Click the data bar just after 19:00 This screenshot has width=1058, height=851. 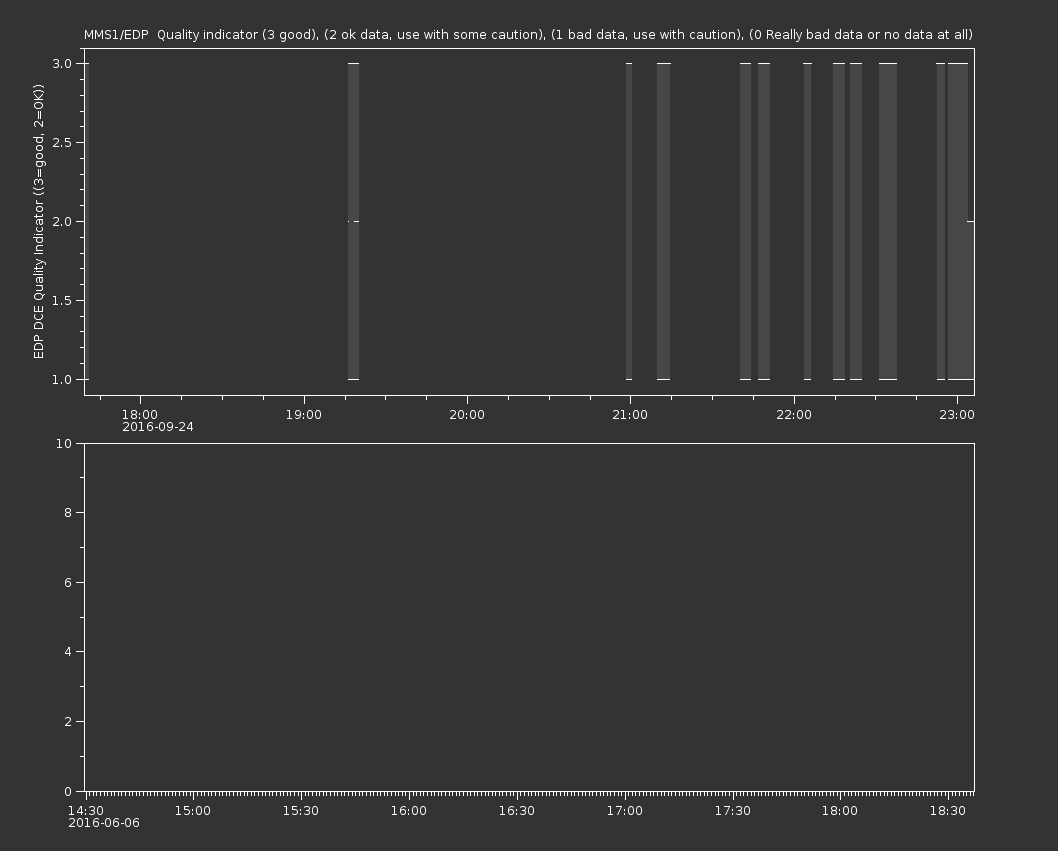tap(353, 221)
